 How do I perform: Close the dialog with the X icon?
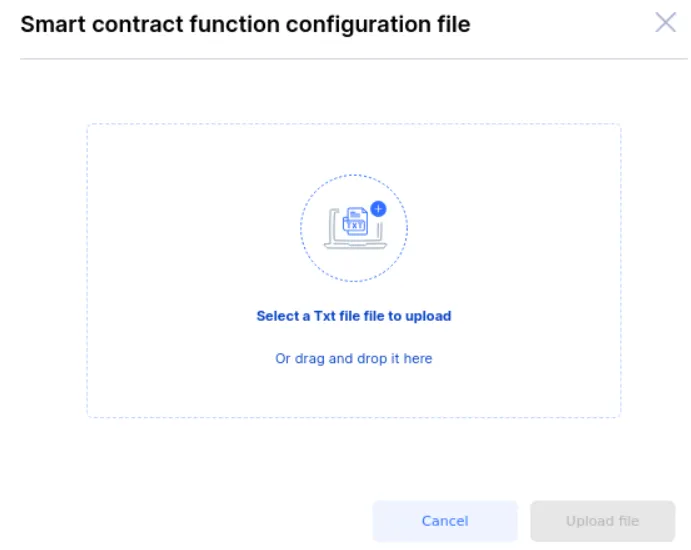(x=665, y=22)
